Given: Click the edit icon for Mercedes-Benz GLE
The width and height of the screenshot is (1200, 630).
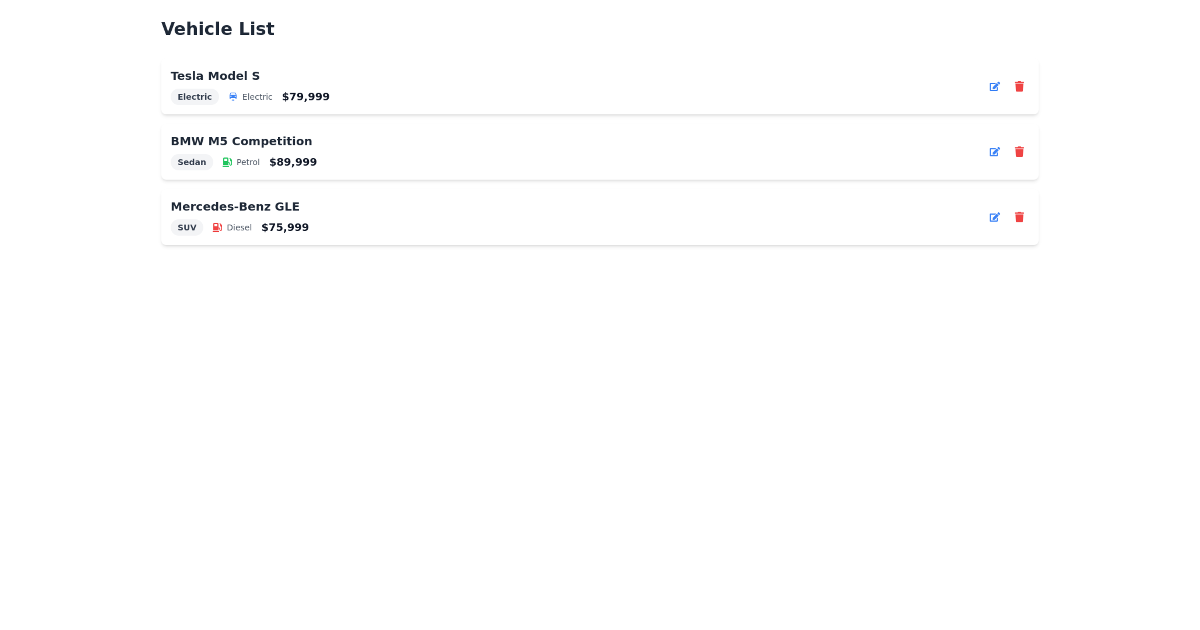Looking at the screenshot, I should click(x=994, y=216).
